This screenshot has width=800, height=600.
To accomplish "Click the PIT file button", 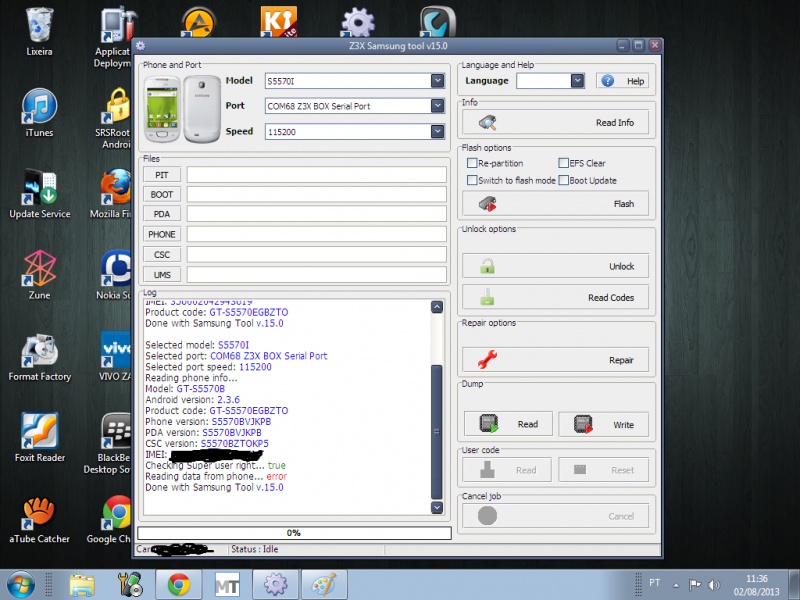I will tap(162, 174).
